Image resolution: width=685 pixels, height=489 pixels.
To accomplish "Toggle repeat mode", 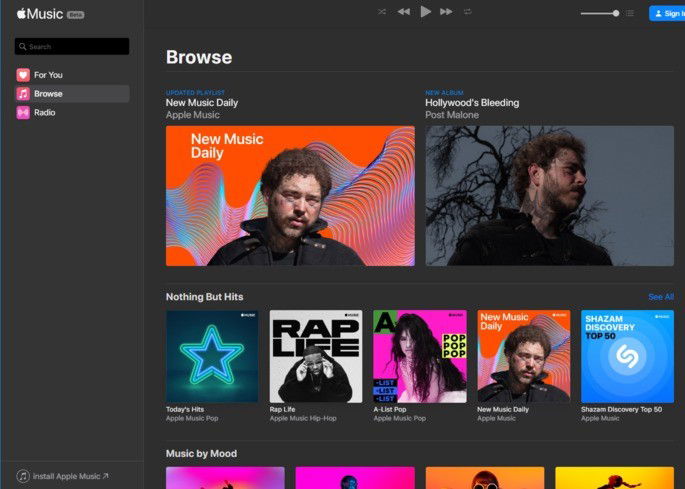I will [468, 12].
